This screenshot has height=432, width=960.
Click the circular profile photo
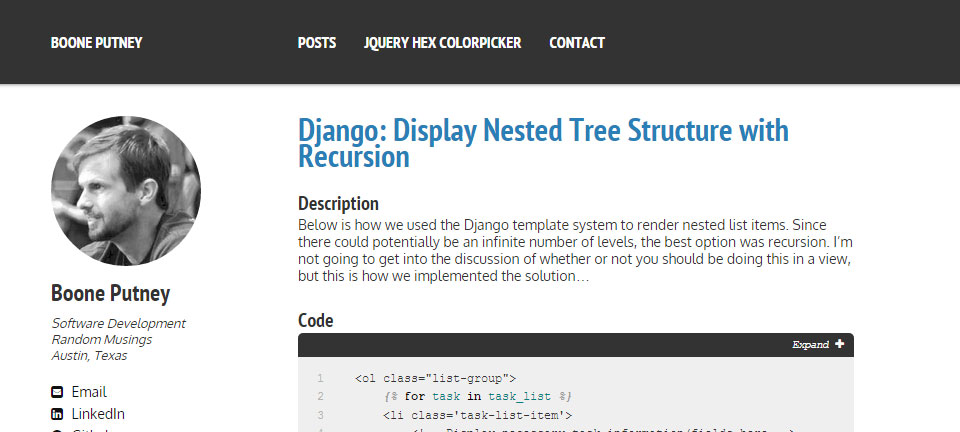[x=126, y=191]
